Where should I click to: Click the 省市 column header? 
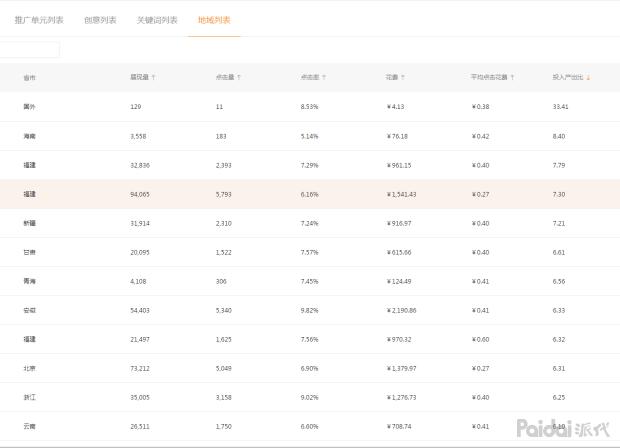[x=29, y=78]
